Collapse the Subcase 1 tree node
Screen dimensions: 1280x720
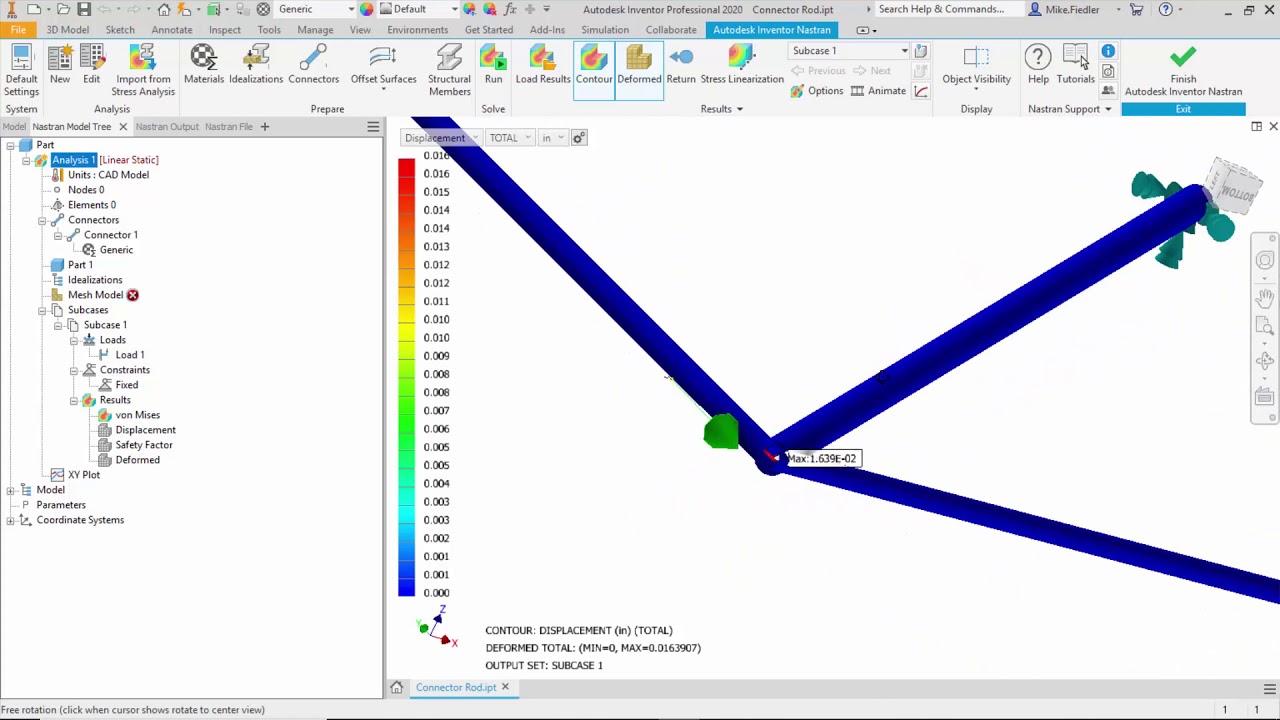[58, 325]
